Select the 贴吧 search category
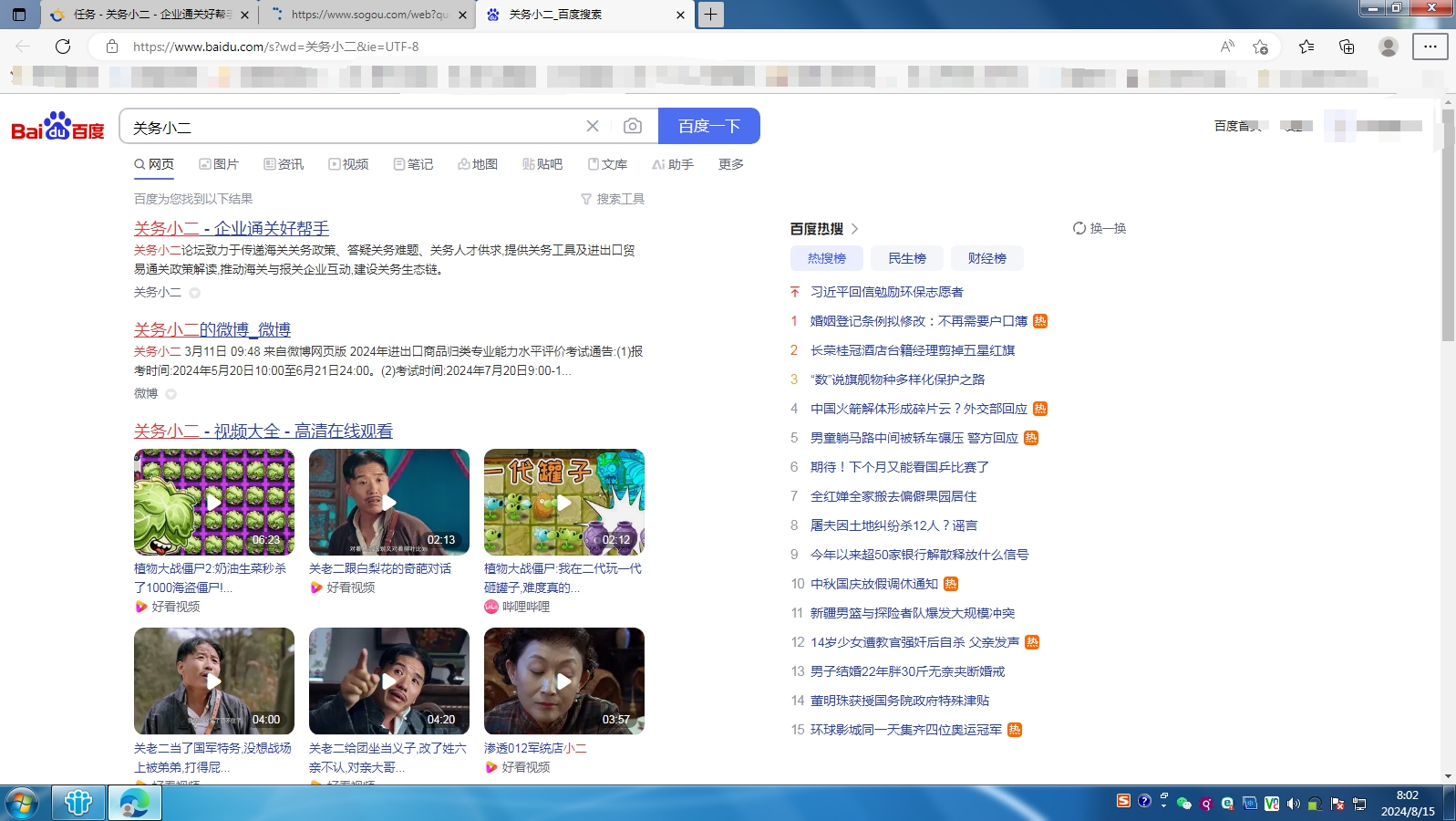1456x821 pixels. (x=542, y=164)
